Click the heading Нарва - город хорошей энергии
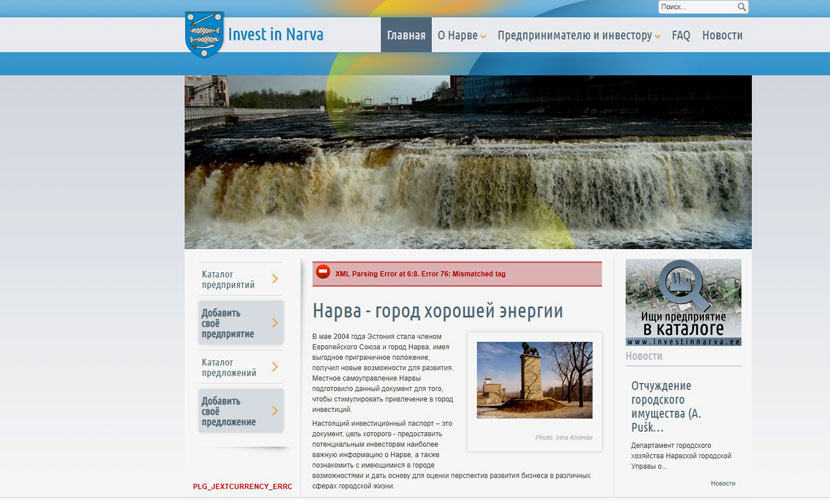Screen dimensions: 830x500 click(x=437, y=311)
